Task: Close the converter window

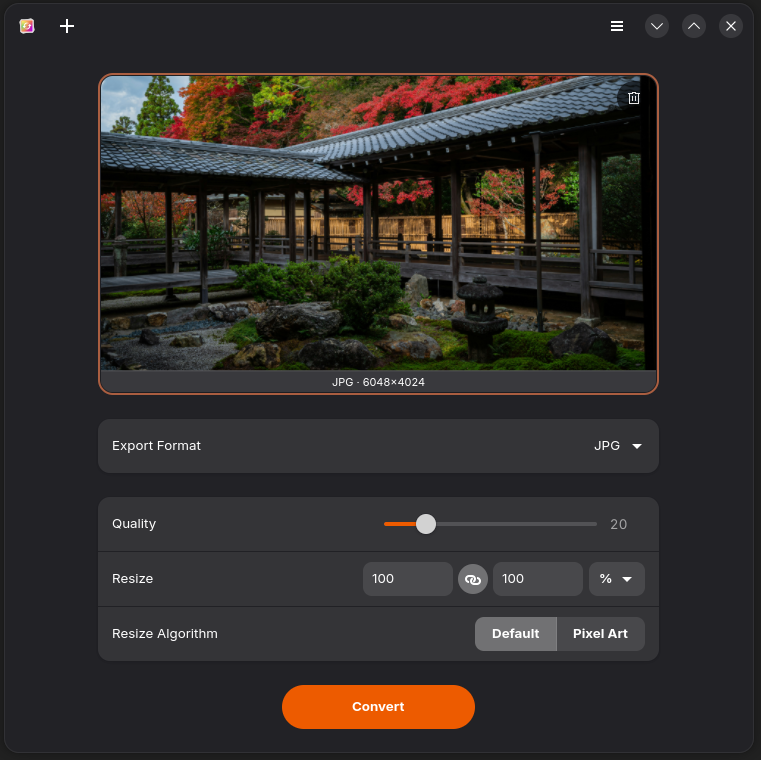Action: coord(731,26)
